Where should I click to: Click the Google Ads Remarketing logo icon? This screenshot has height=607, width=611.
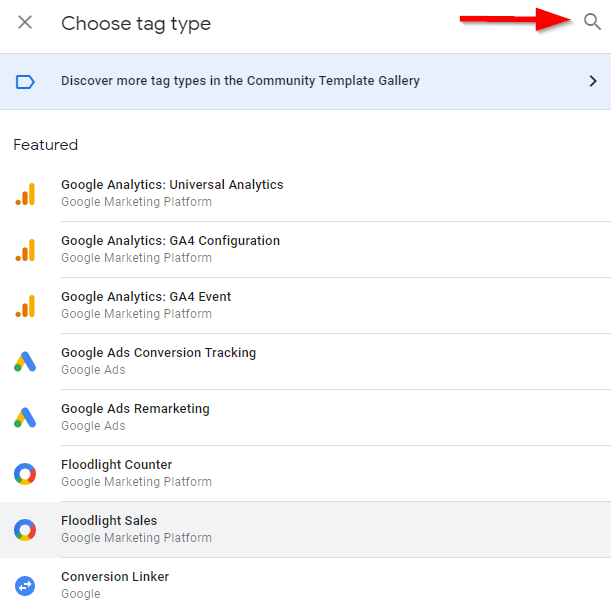pos(25,418)
